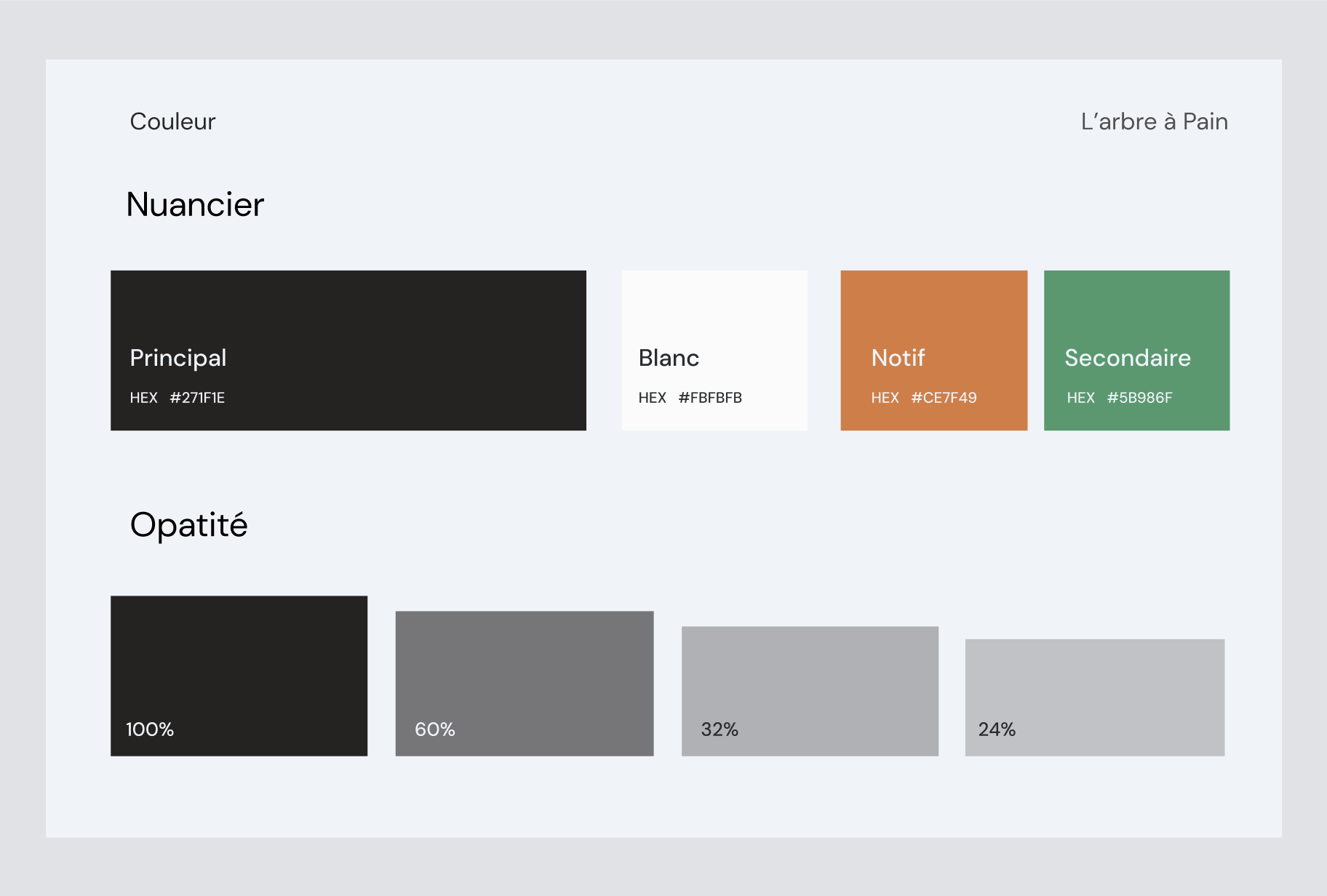Click the #CE7F49 hex code text
Screen dimensions: 1327x896
point(944,398)
